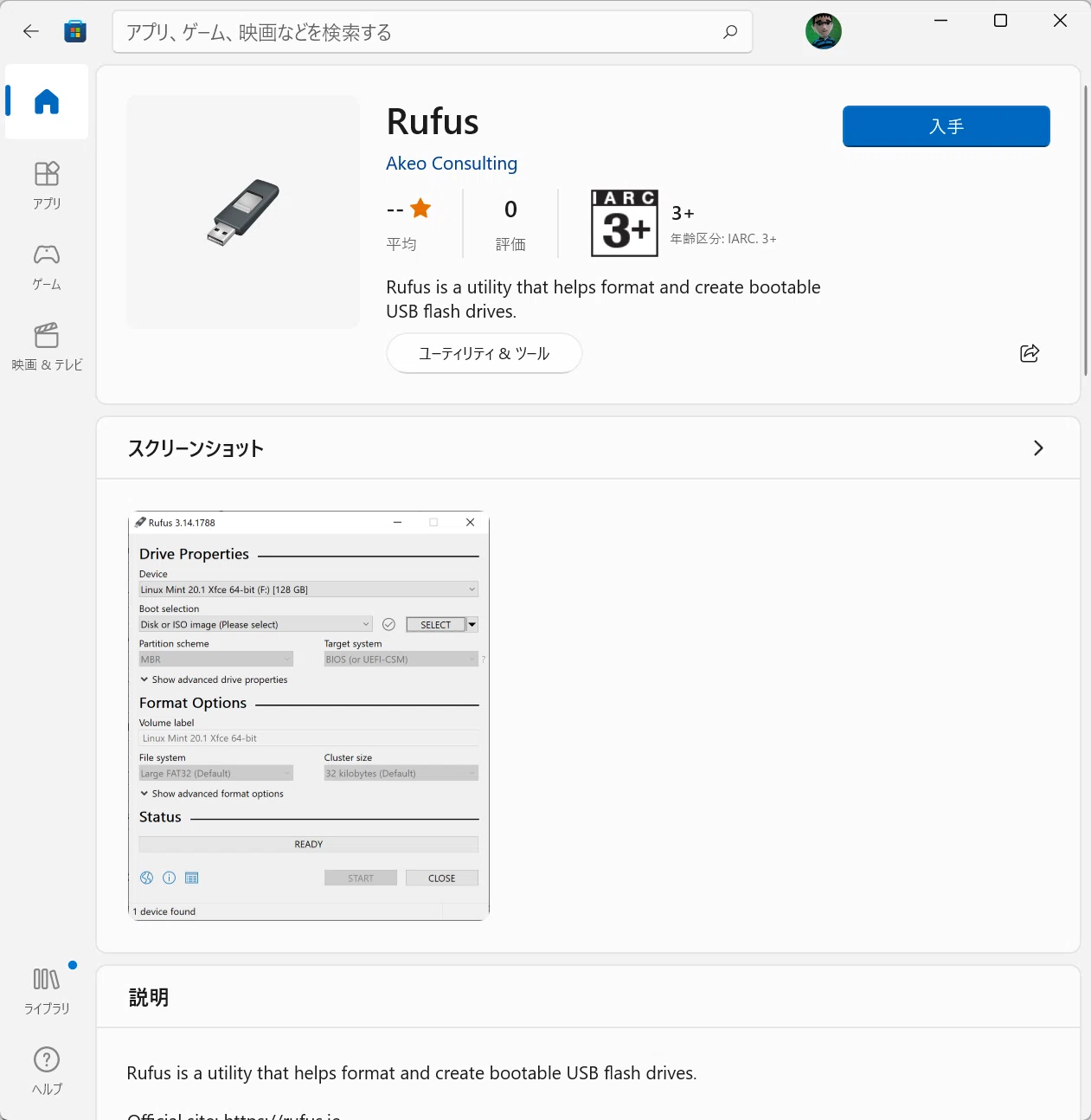Click the orange star rating icon

(420, 209)
